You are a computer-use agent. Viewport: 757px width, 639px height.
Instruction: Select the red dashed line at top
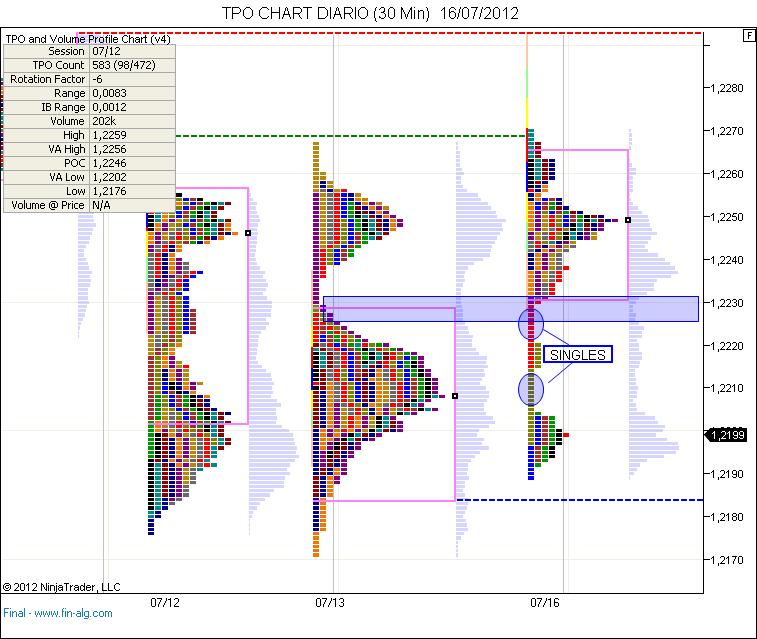pos(400,34)
